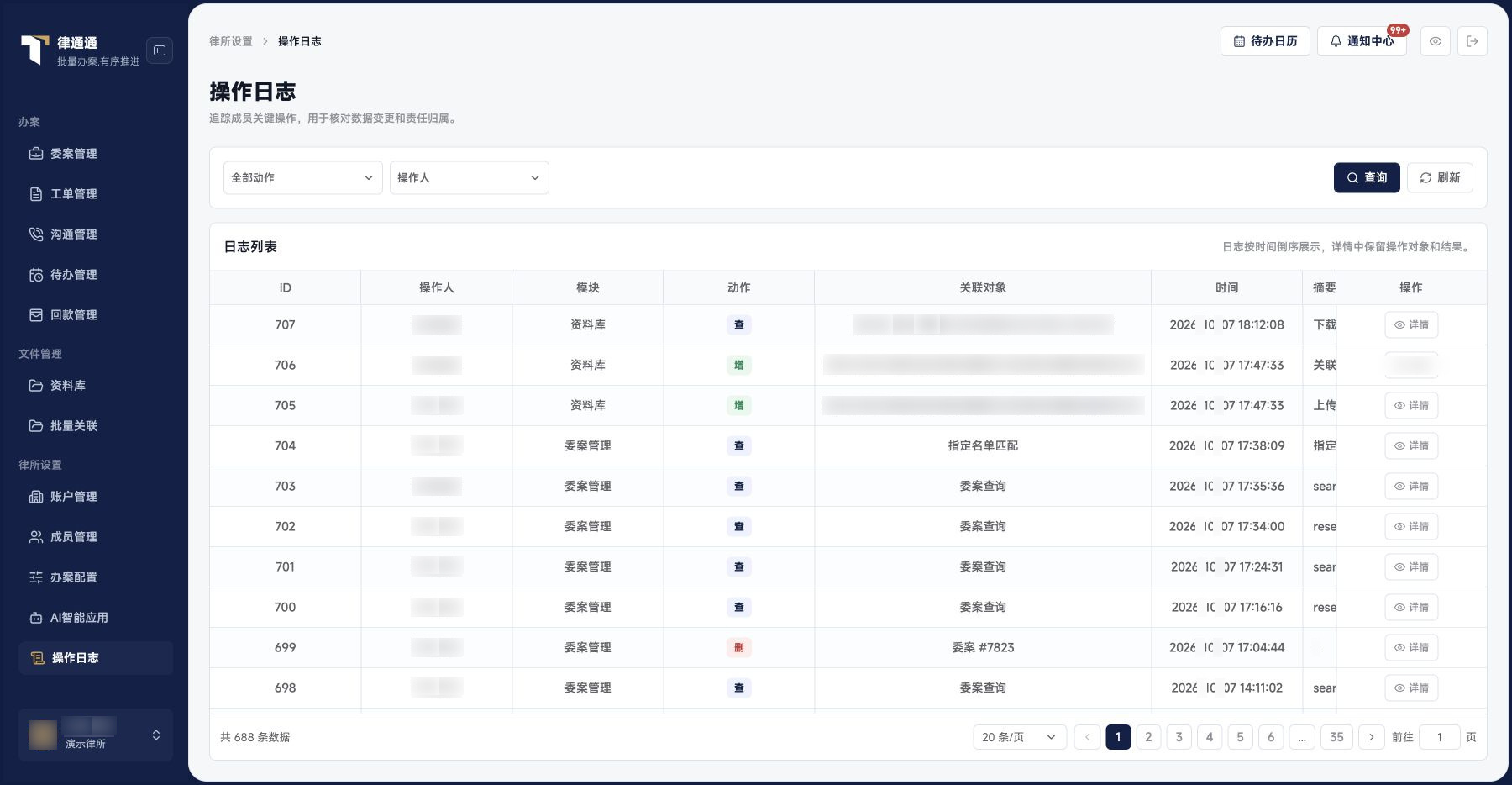Image resolution: width=1512 pixels, height=785 pixels.
Task: Click the 成员管理 people icon
Action: point(36,537)
